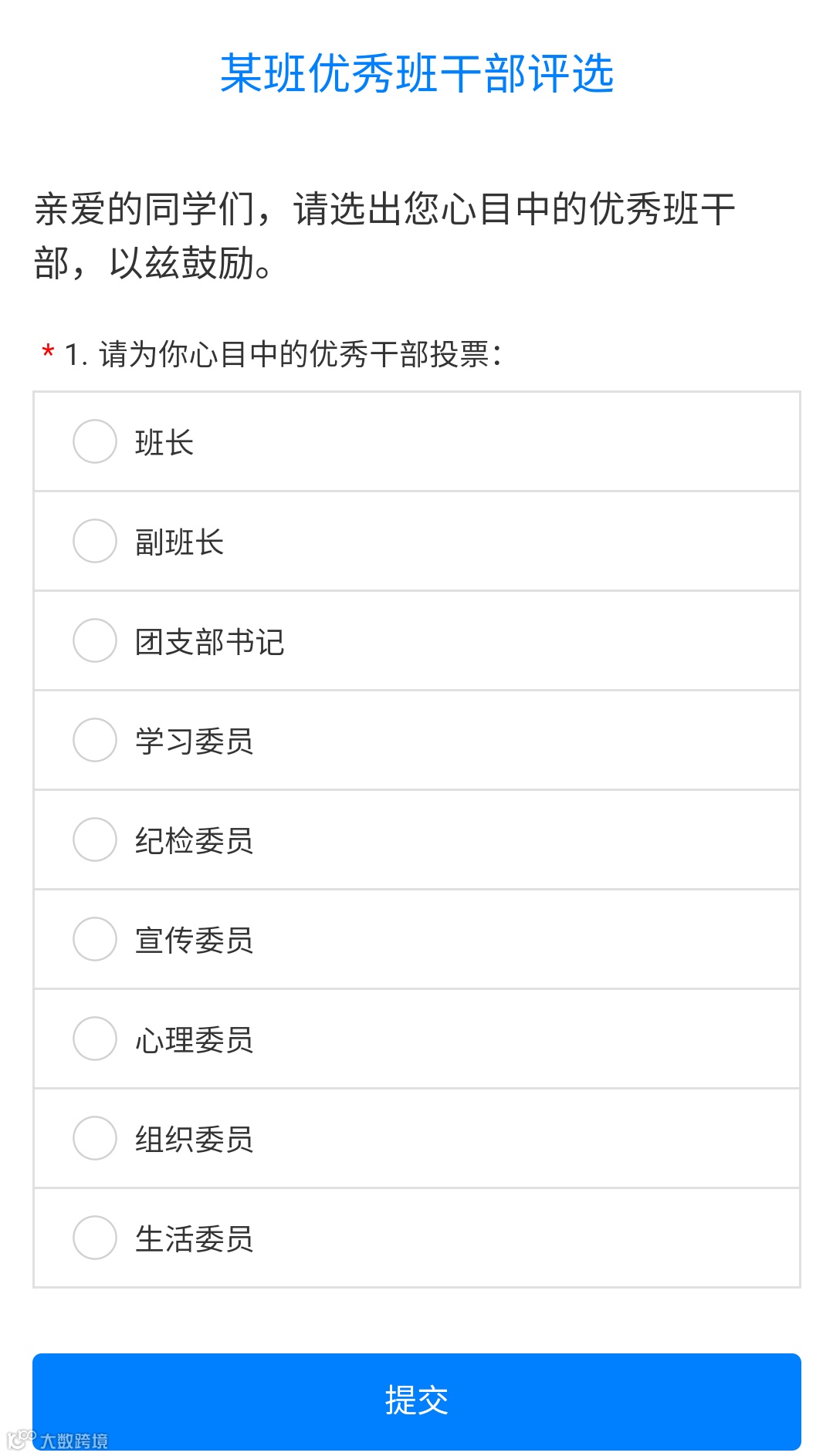Click the 某班优秀班干部评选 title

(x=416, y=74)
